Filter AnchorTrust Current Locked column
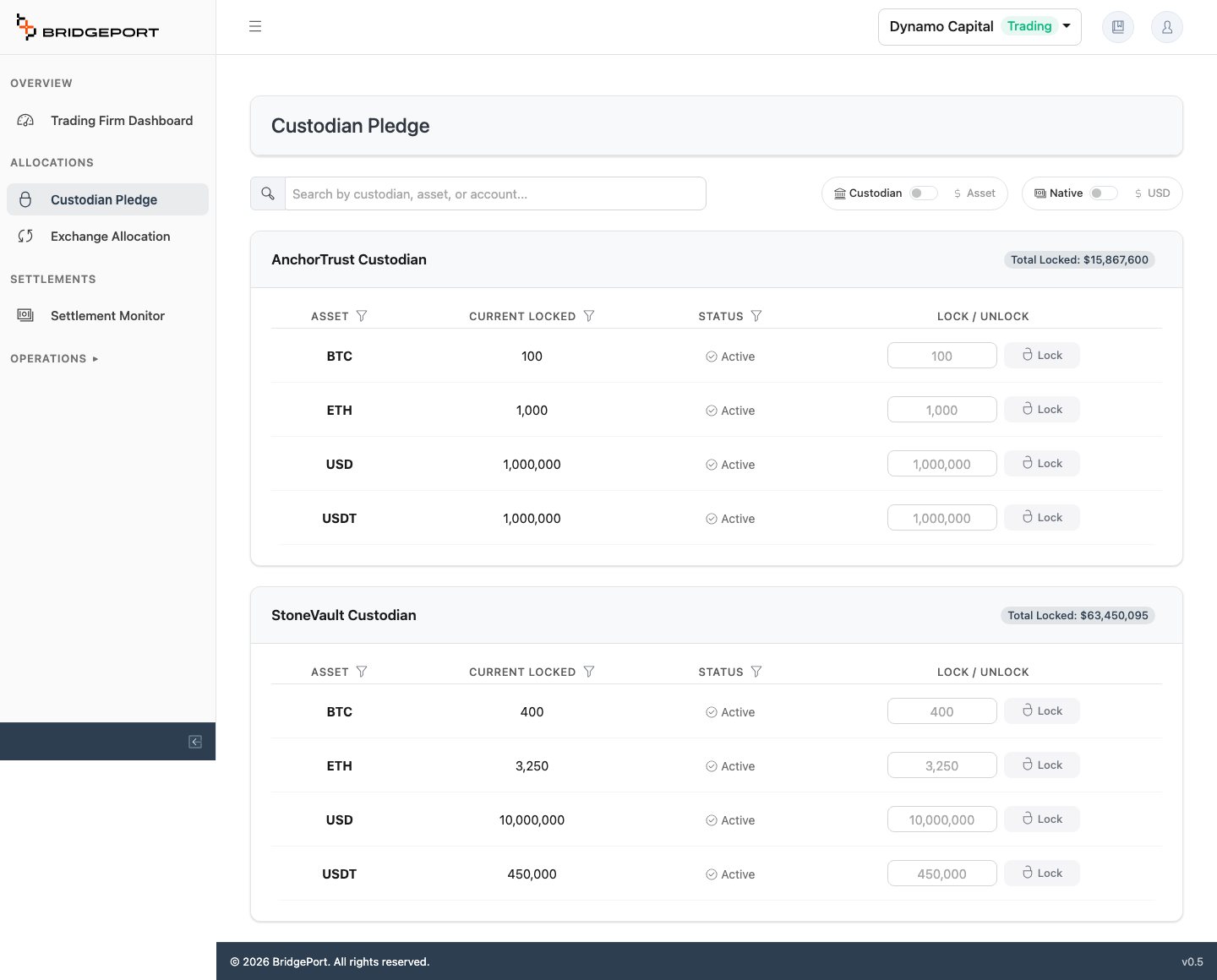1217x980 pixels. 589,316
